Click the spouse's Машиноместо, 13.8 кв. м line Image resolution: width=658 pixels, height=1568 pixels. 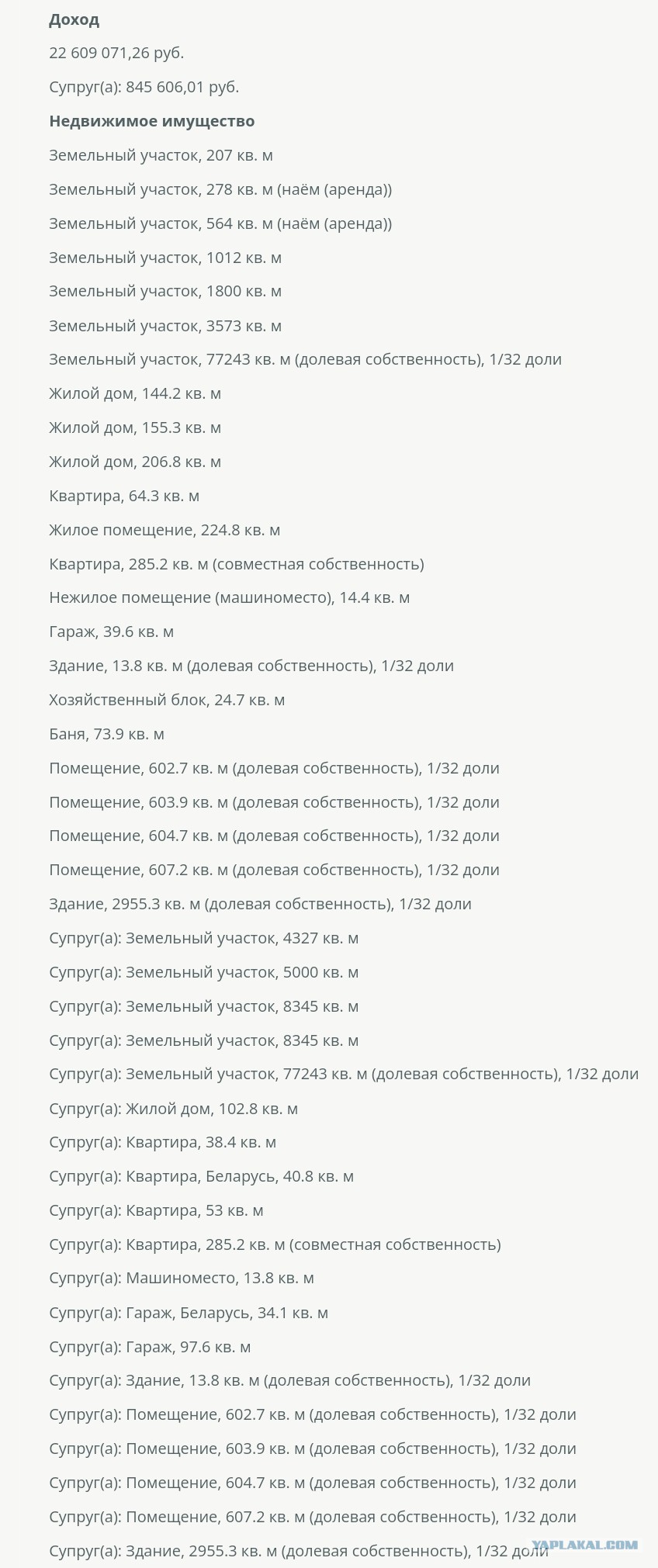pos(182,1278)
